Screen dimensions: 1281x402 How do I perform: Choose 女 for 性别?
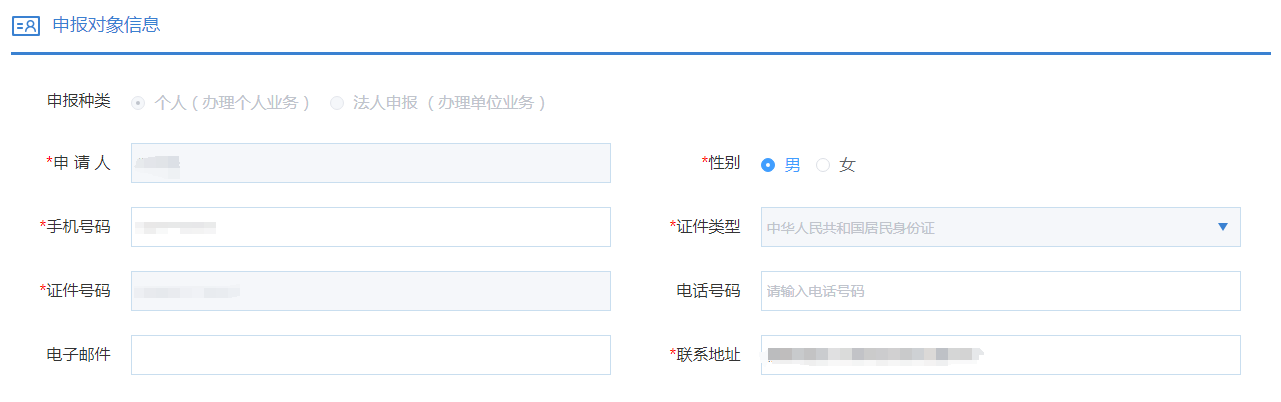823,165
